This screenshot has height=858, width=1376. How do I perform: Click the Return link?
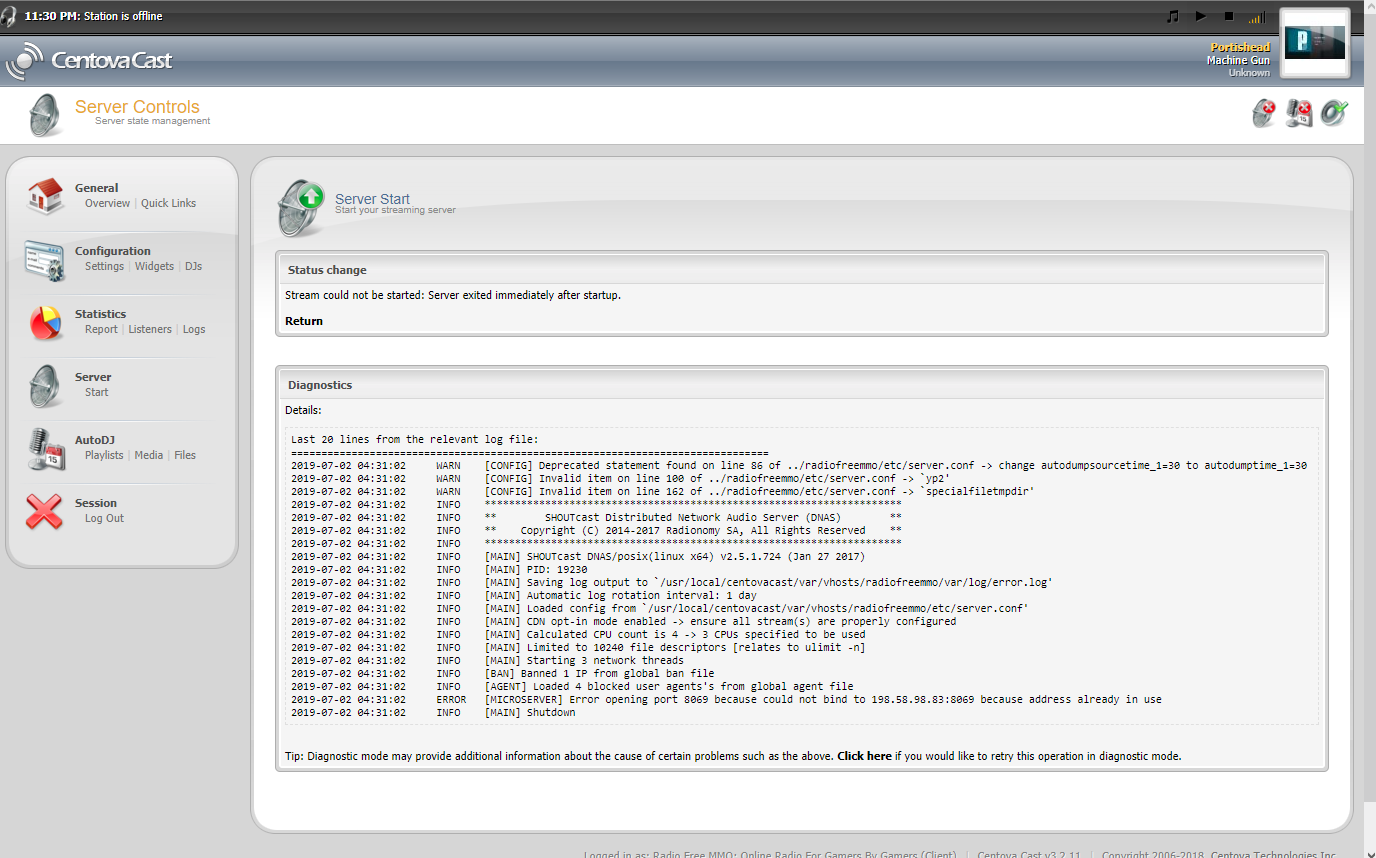coord(304,321)
